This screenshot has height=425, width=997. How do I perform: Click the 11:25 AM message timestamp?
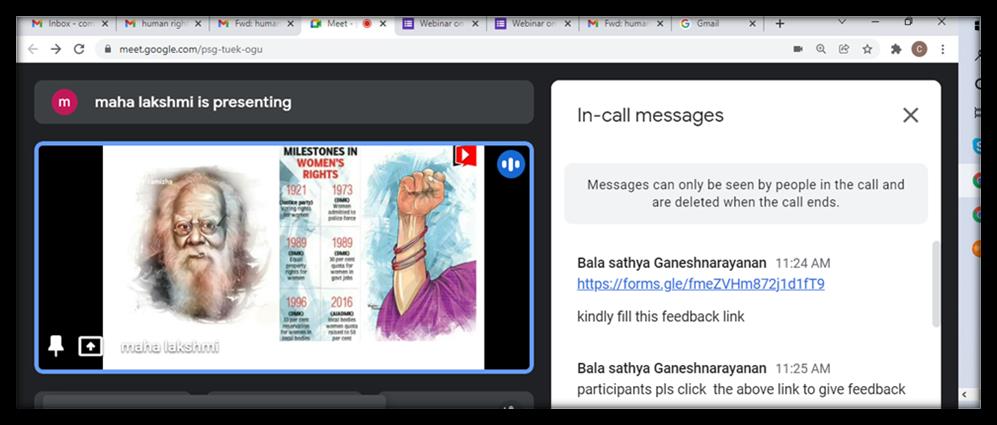pos(802,368)
